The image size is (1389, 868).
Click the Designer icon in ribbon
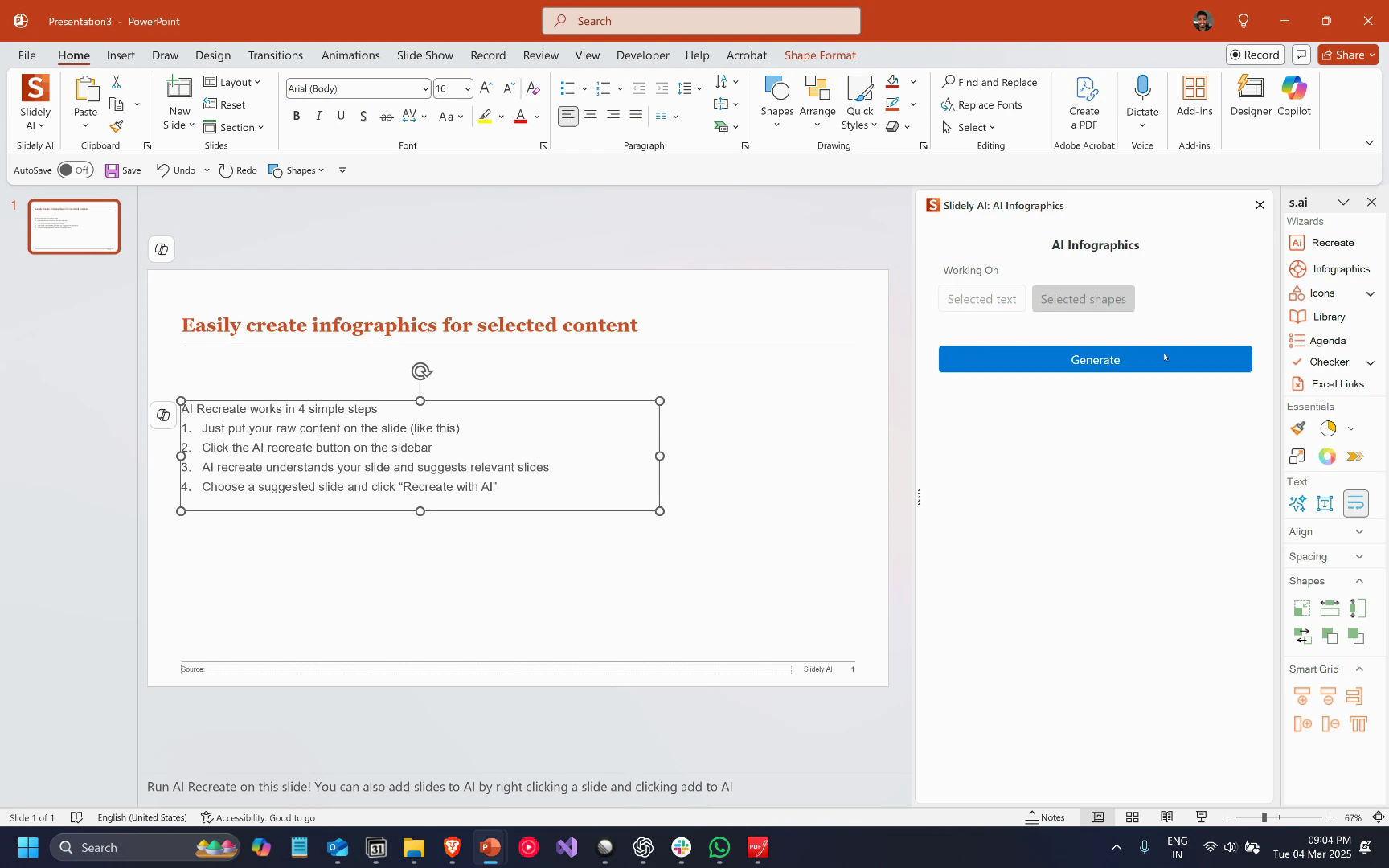[1250, 96]
